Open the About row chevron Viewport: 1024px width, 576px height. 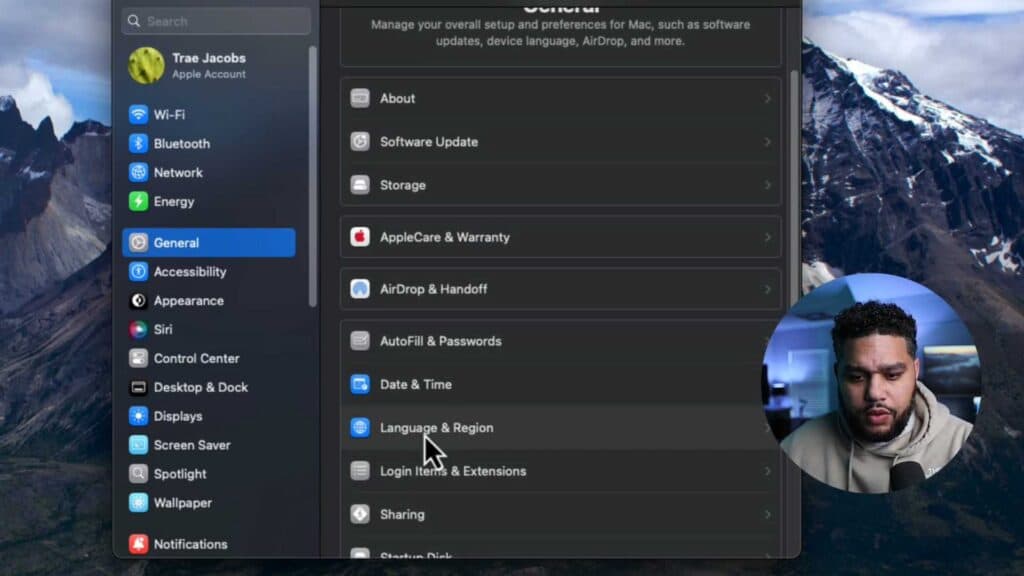click(767, 99)
